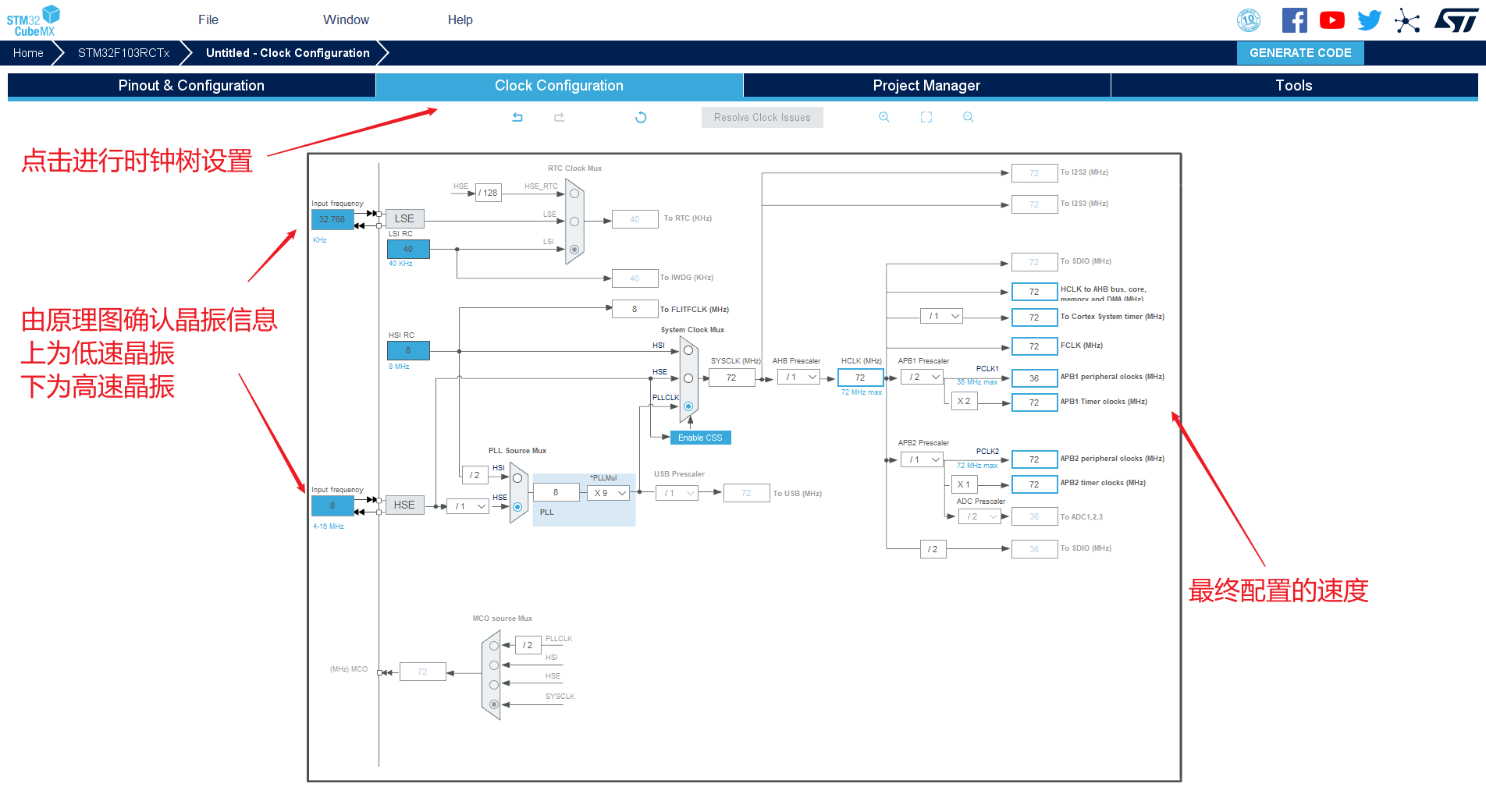Screen dimensions: 1486x812
Task: Select HSE_RTC in RTC Clock Mux
Action: (574, 193)
